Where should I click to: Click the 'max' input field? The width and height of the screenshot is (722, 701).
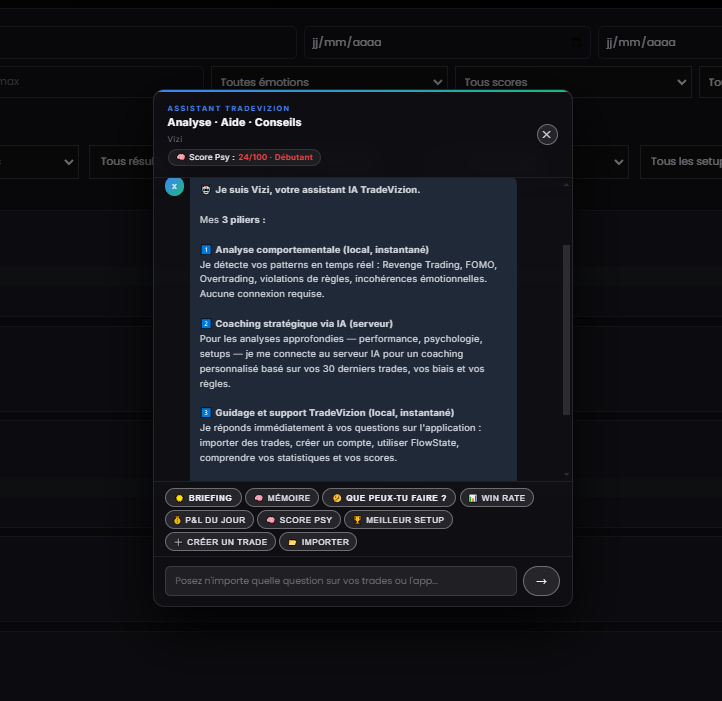coord(101,82)
